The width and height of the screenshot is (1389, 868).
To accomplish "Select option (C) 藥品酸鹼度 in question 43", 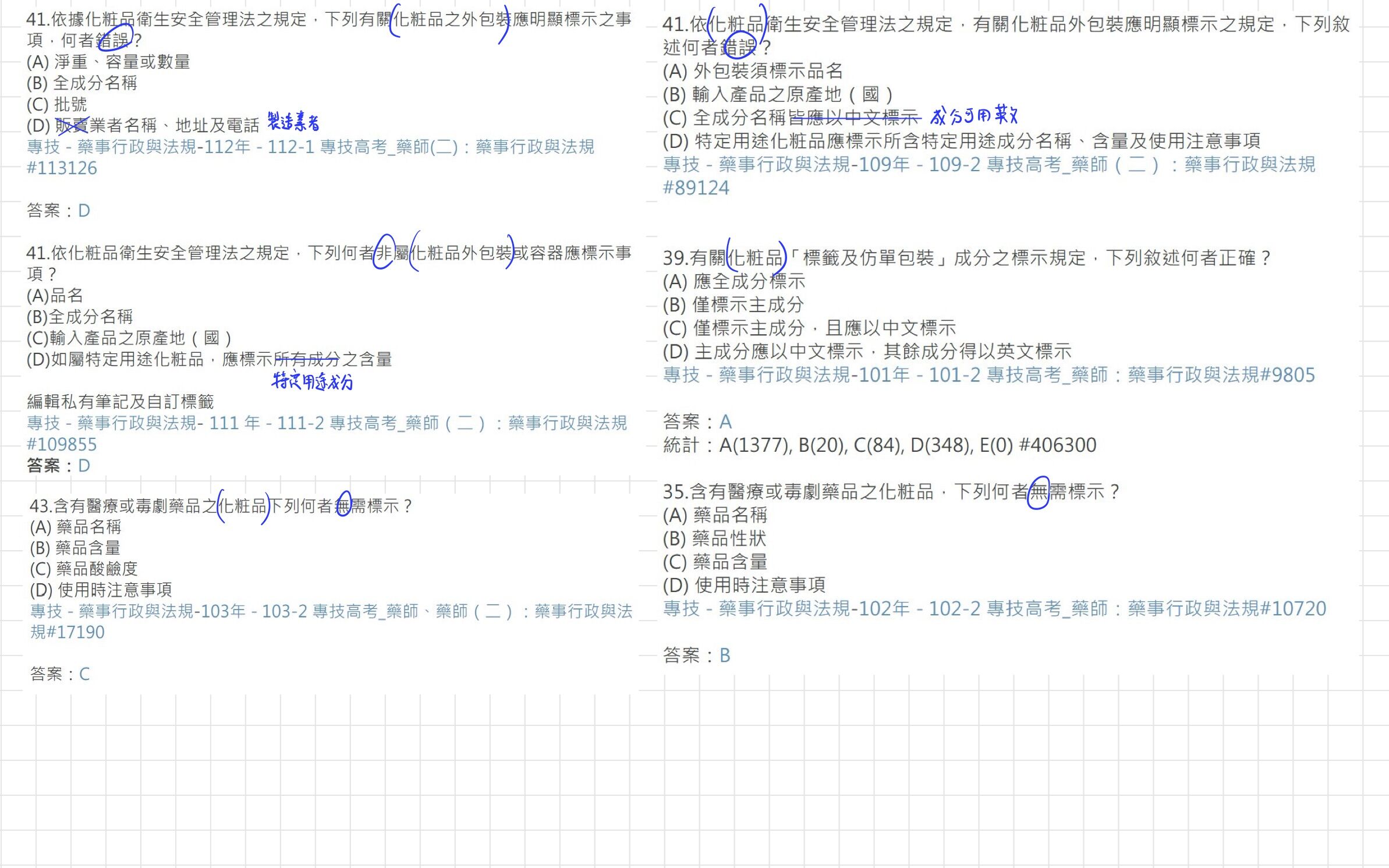I will pyautogui.click(x=84, y=569).
